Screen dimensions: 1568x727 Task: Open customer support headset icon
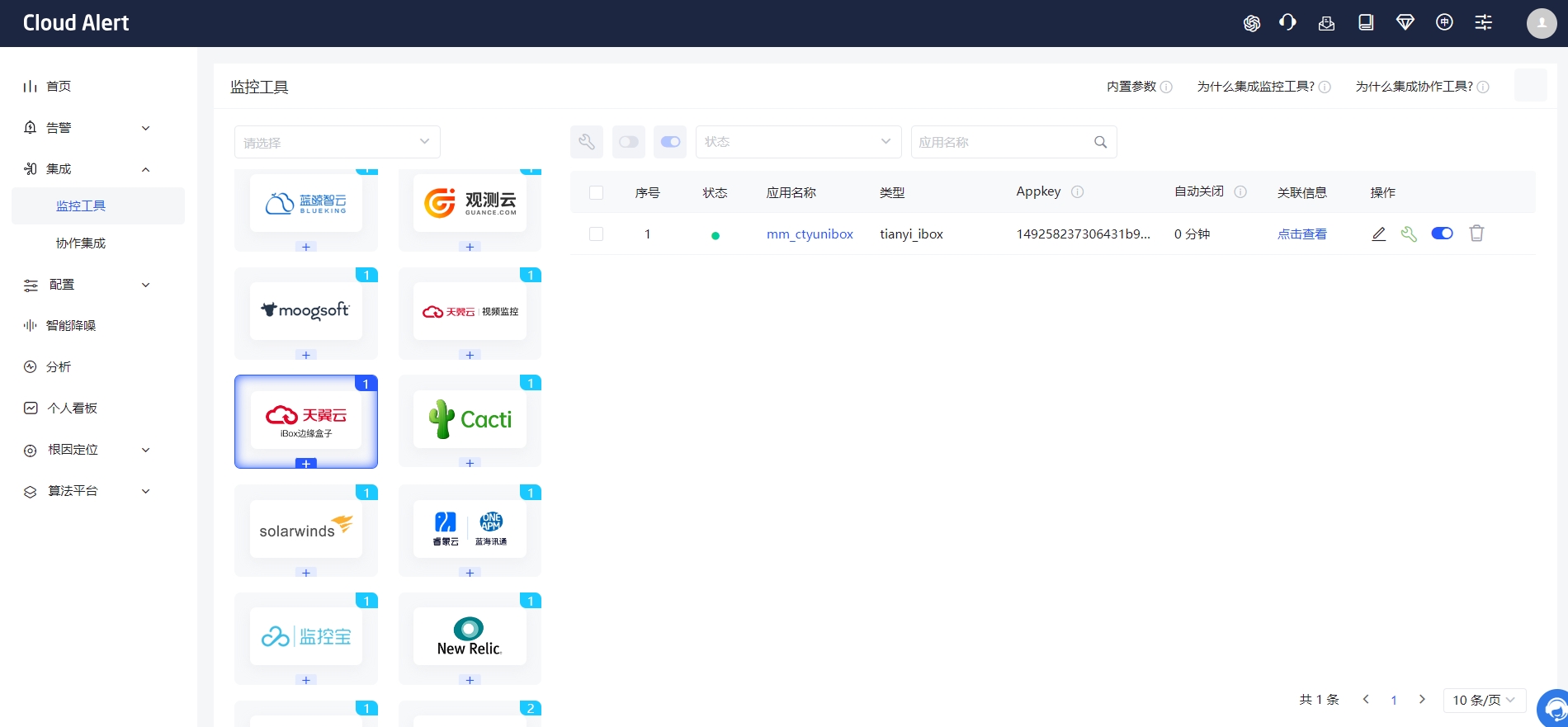pyautogui.click(x=1287, y=23)
